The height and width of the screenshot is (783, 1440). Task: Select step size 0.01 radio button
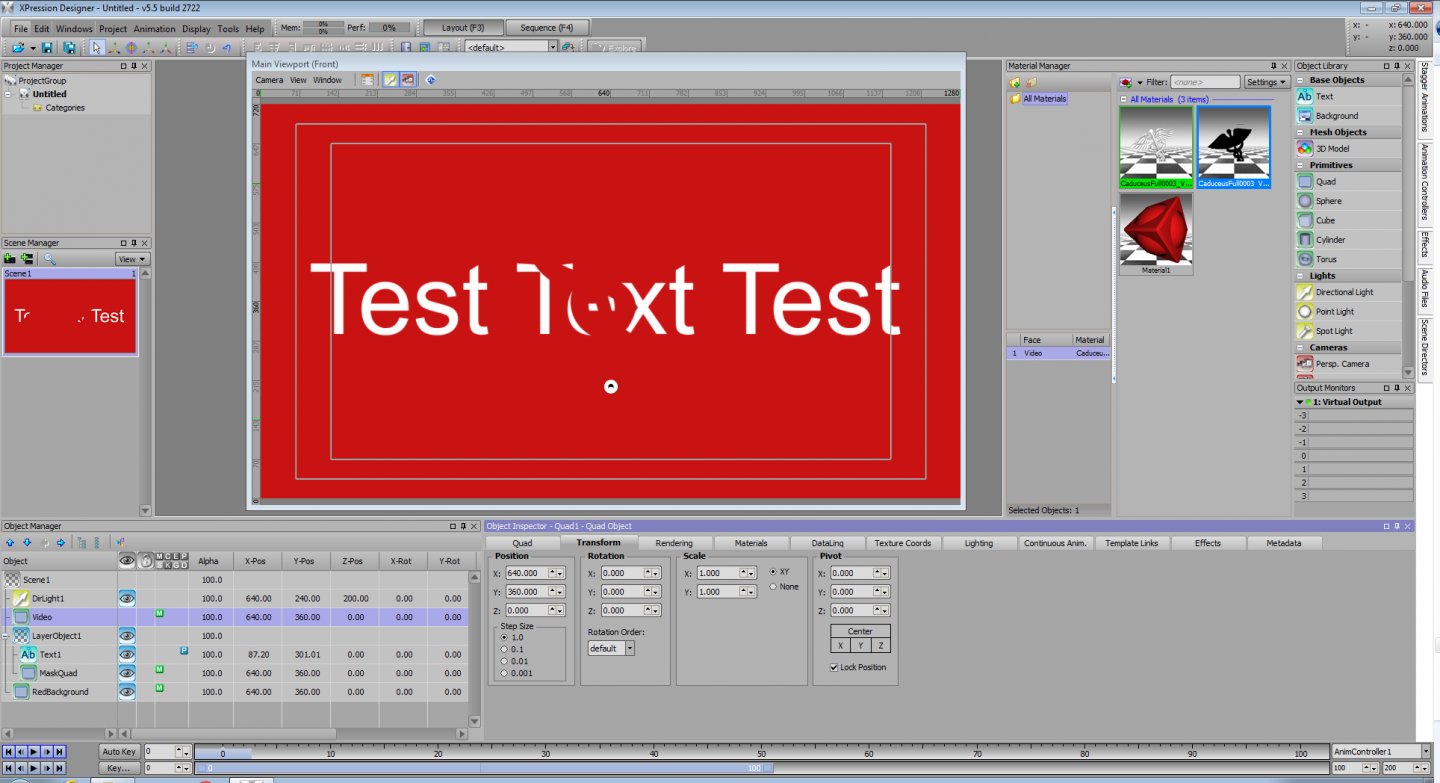tap(505, 661)
